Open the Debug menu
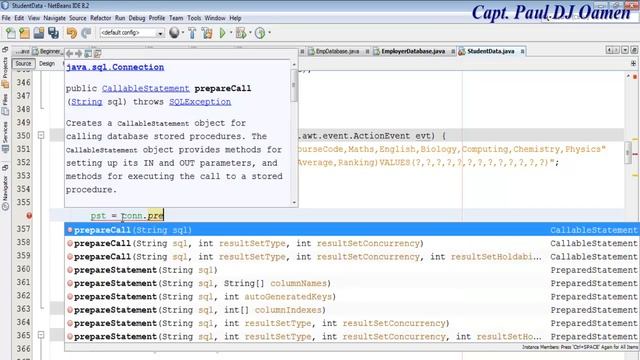Screen dimensions: 640x360 [x=137, y=18]
